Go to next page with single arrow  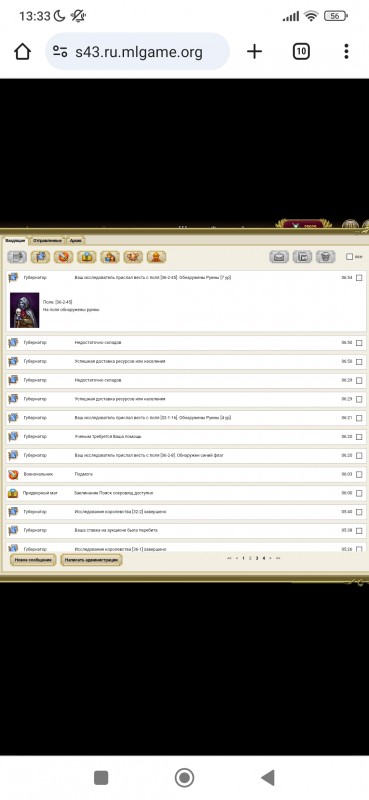coord(270,559)
